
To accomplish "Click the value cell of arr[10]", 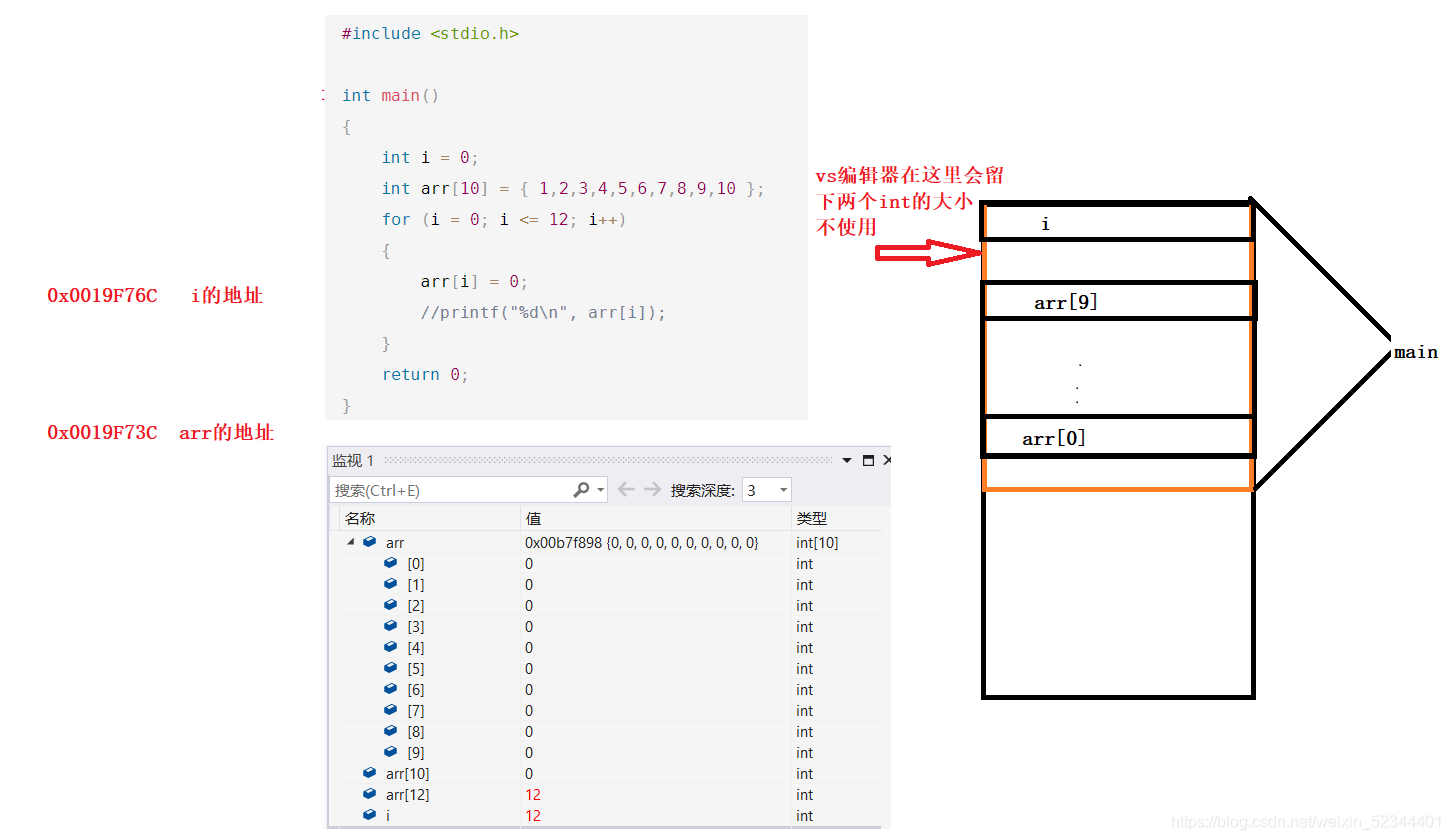I will (x=656, y=774).
